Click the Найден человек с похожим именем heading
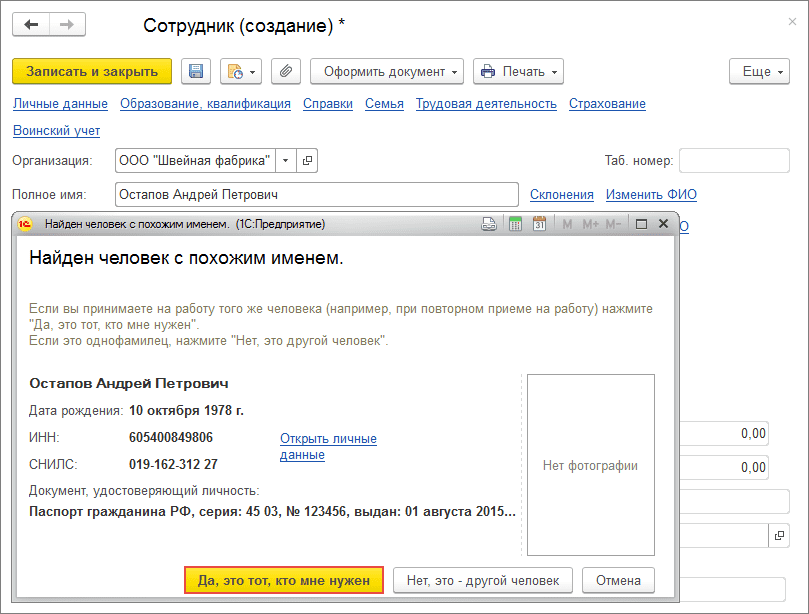 coord(186,257)
